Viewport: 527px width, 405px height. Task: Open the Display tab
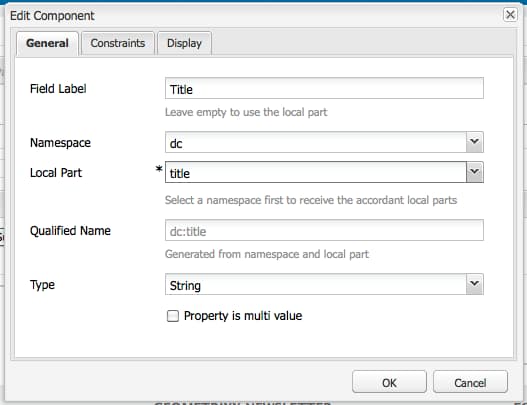(185, 43)
